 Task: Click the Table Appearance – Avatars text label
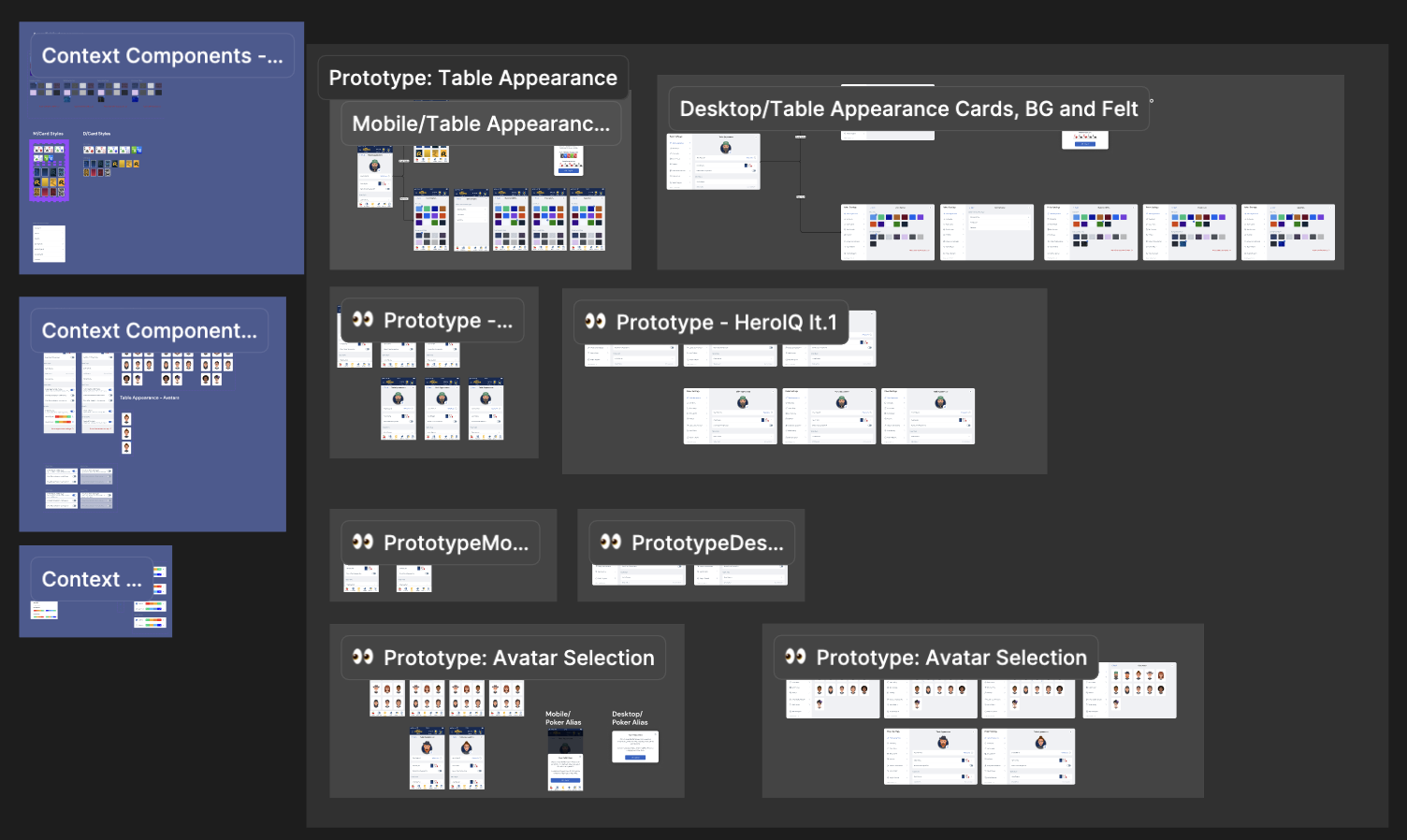(x=149, y=398)
